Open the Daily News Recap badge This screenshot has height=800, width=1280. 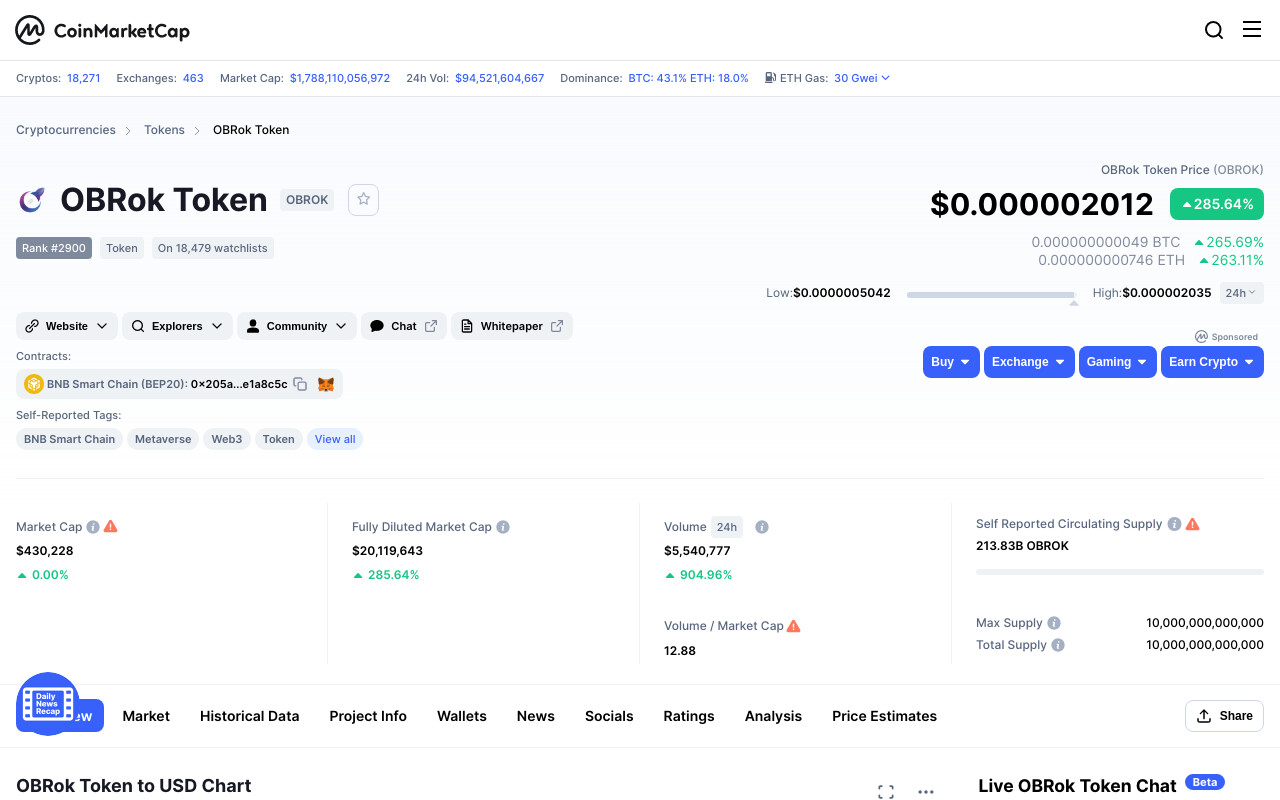coord(48,703)
